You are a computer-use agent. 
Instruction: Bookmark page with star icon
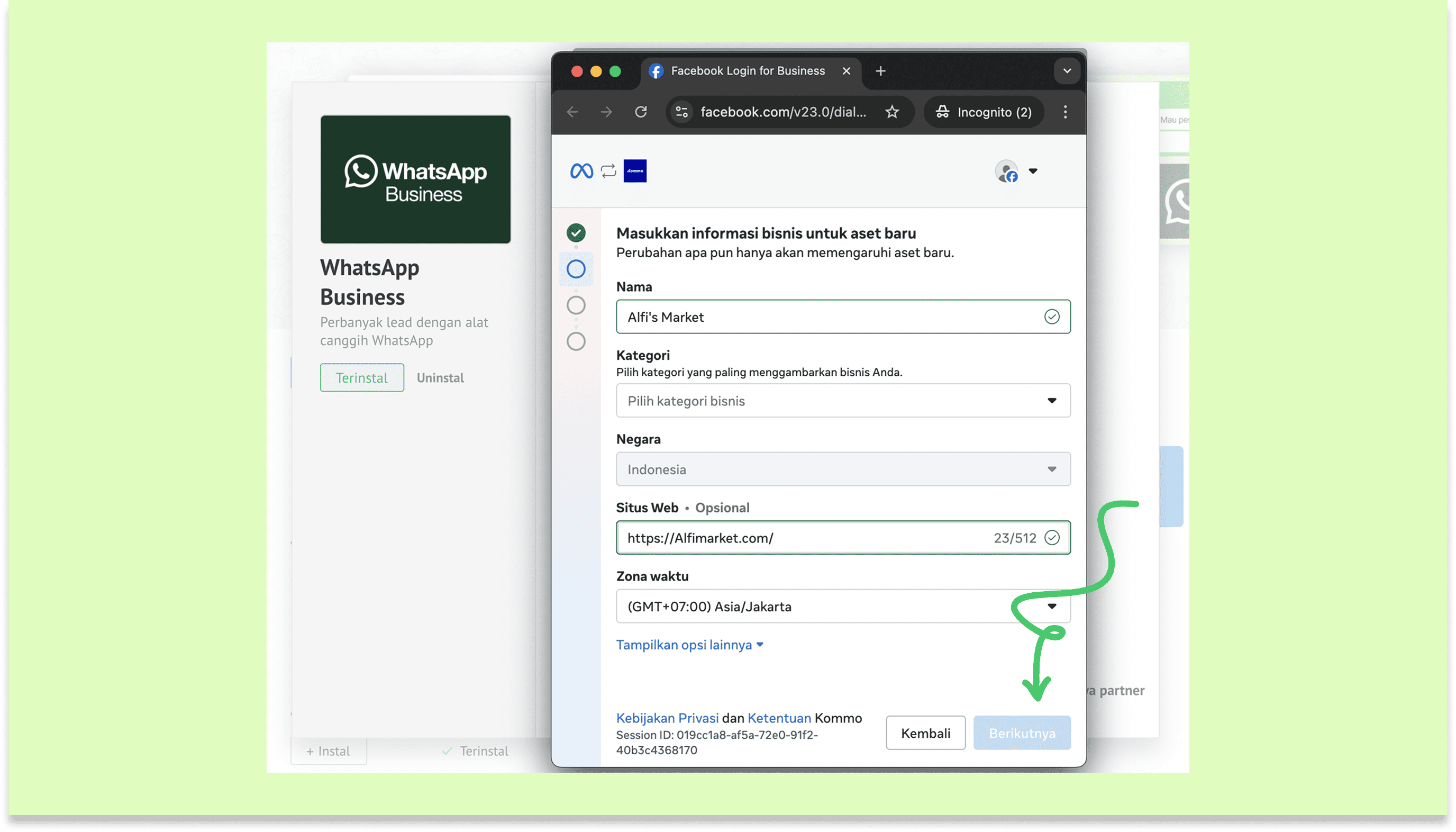[x=891, y=112]
